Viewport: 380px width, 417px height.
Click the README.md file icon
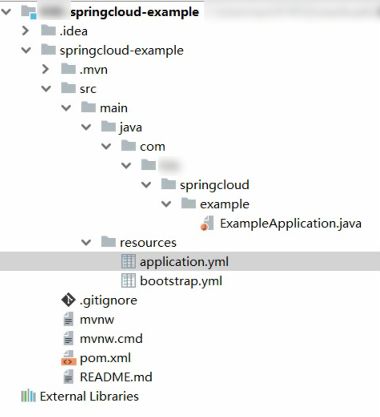(x=68, y=377)
